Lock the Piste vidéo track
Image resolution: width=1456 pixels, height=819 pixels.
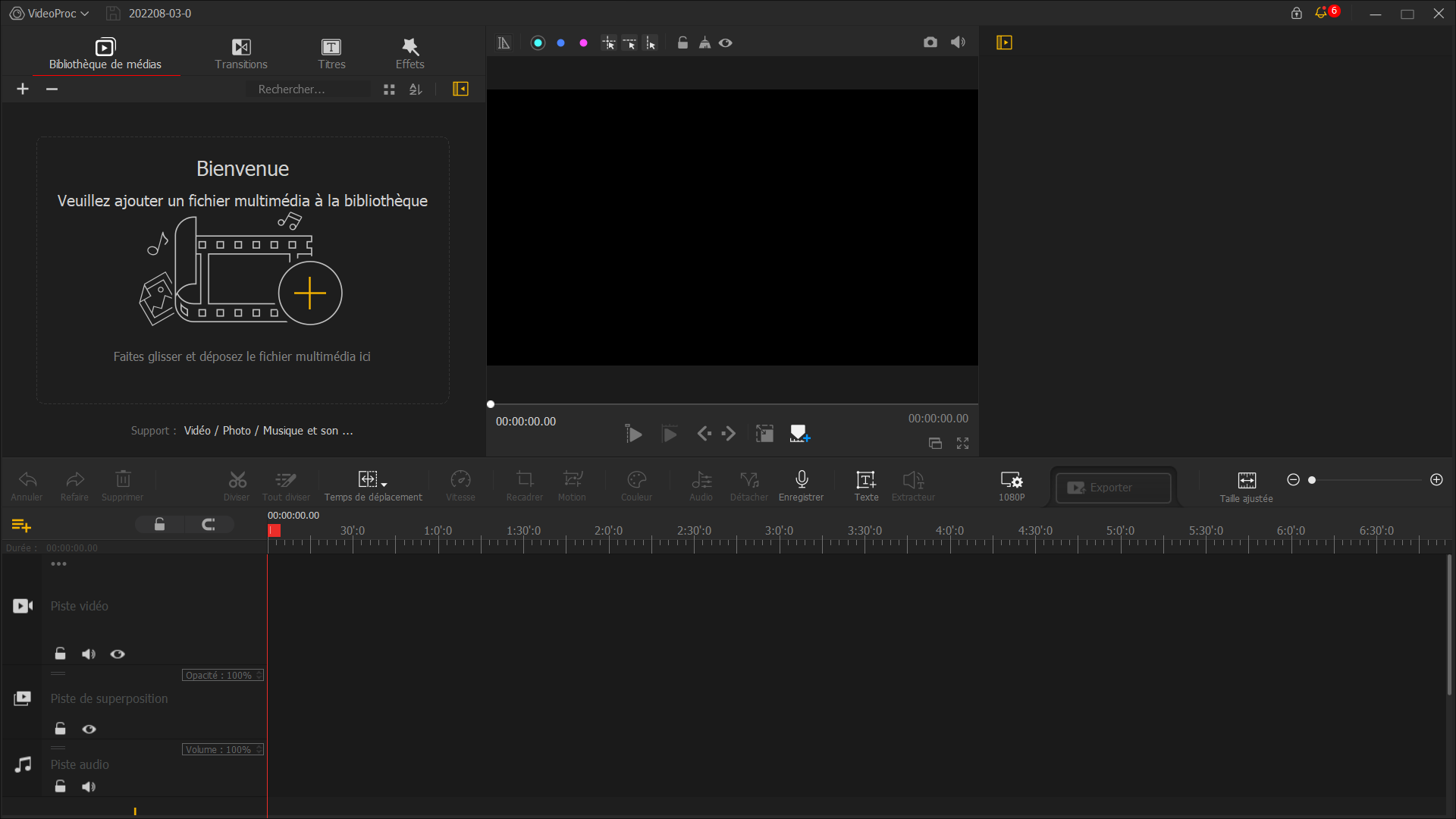(x=61, y=654)
